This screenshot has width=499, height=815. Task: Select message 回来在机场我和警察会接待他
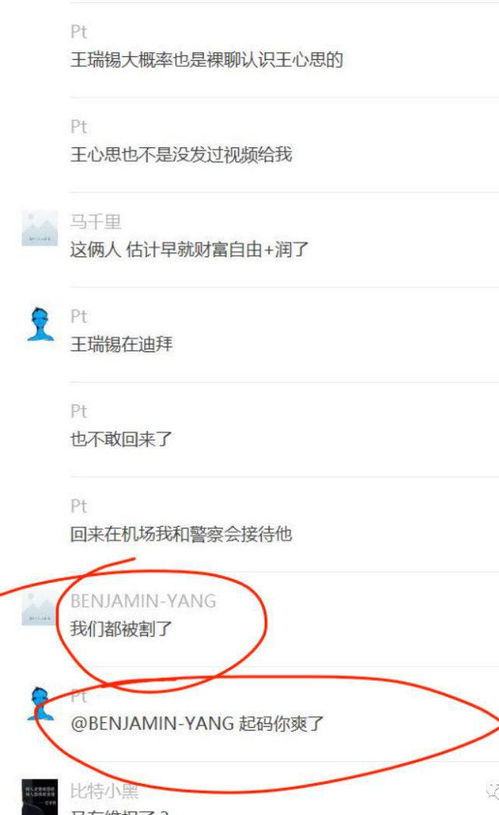(x=181, y=534)
